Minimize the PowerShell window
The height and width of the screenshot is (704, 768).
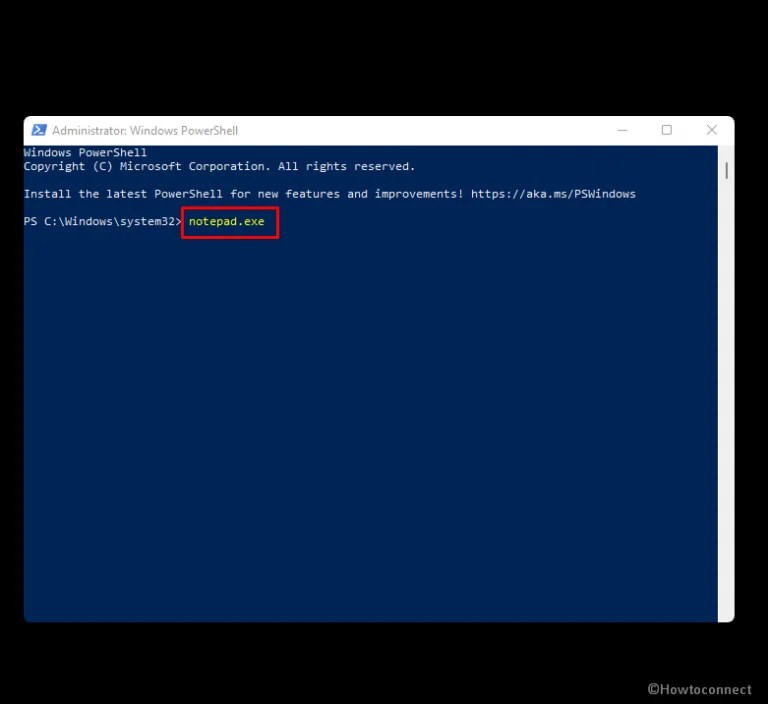point(622,130)
